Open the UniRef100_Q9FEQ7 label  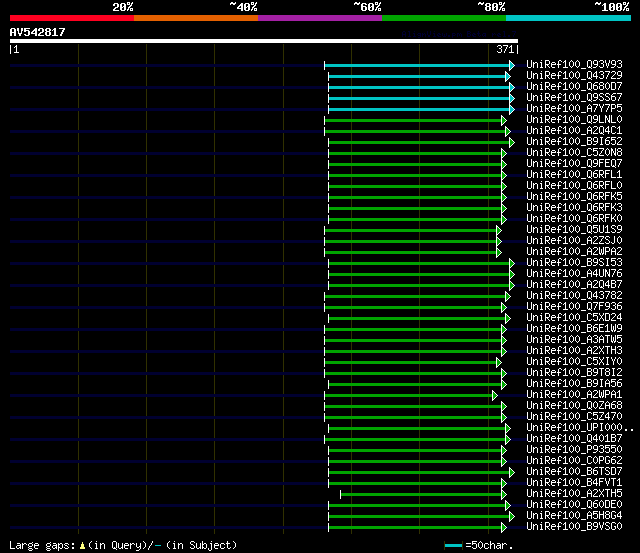574,164
